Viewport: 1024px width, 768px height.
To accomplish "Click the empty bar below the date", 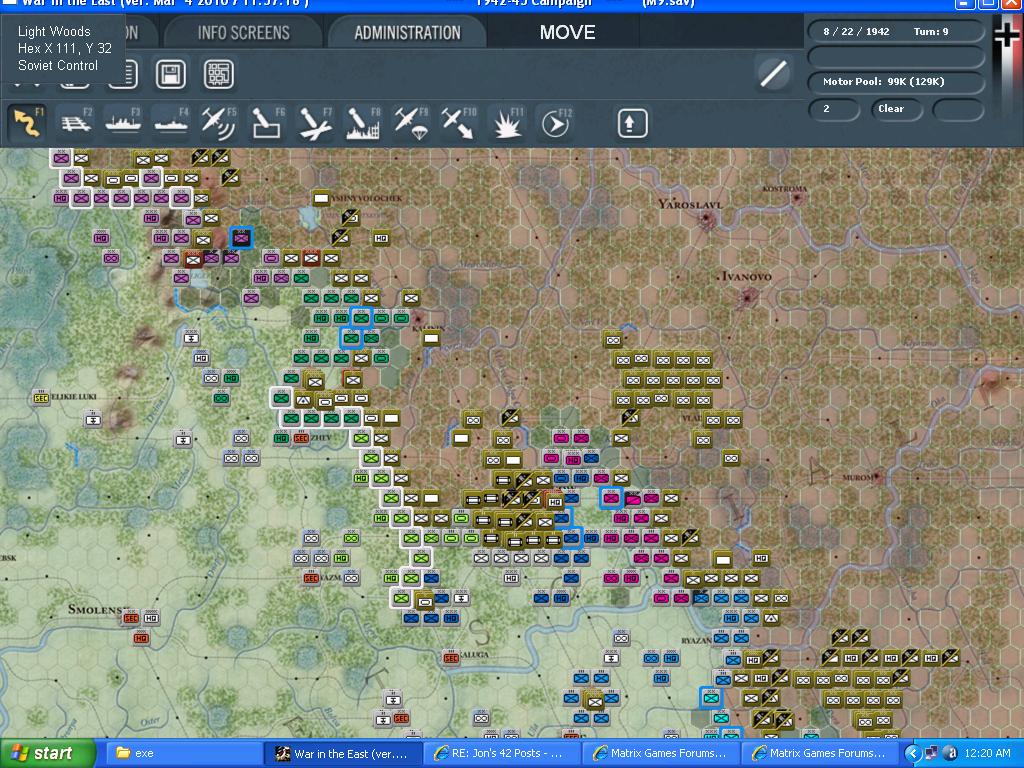I will (896, 57).
